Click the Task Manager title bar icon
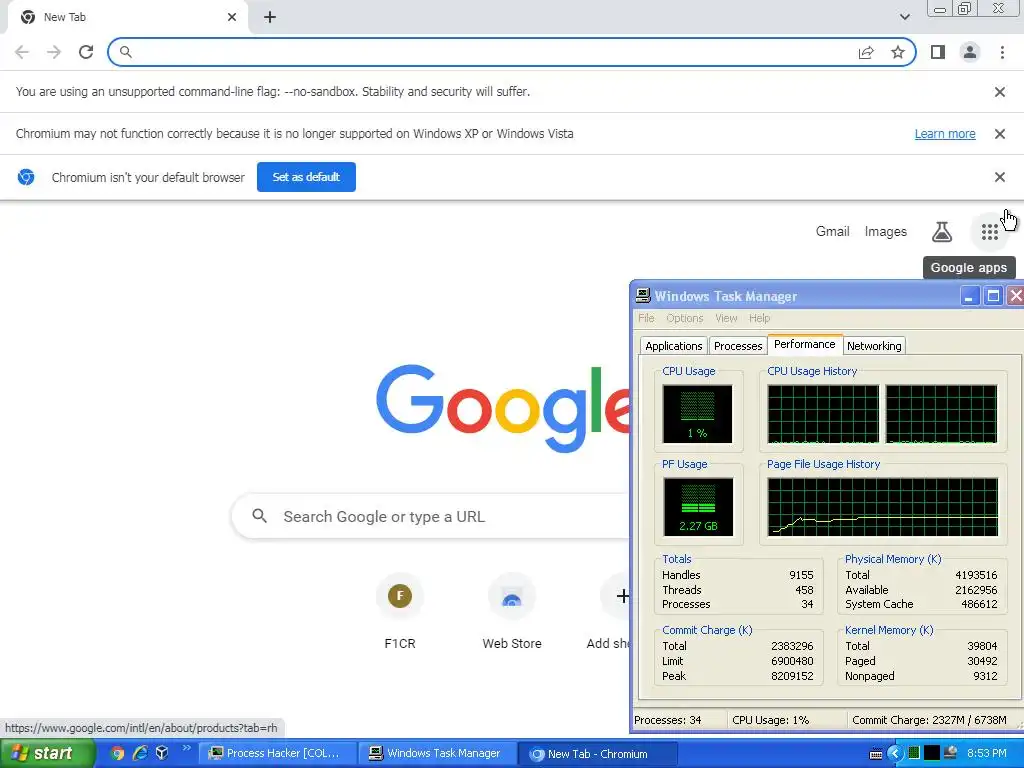The height and width of the screenshot is (768, 1024). click(643, 296)
